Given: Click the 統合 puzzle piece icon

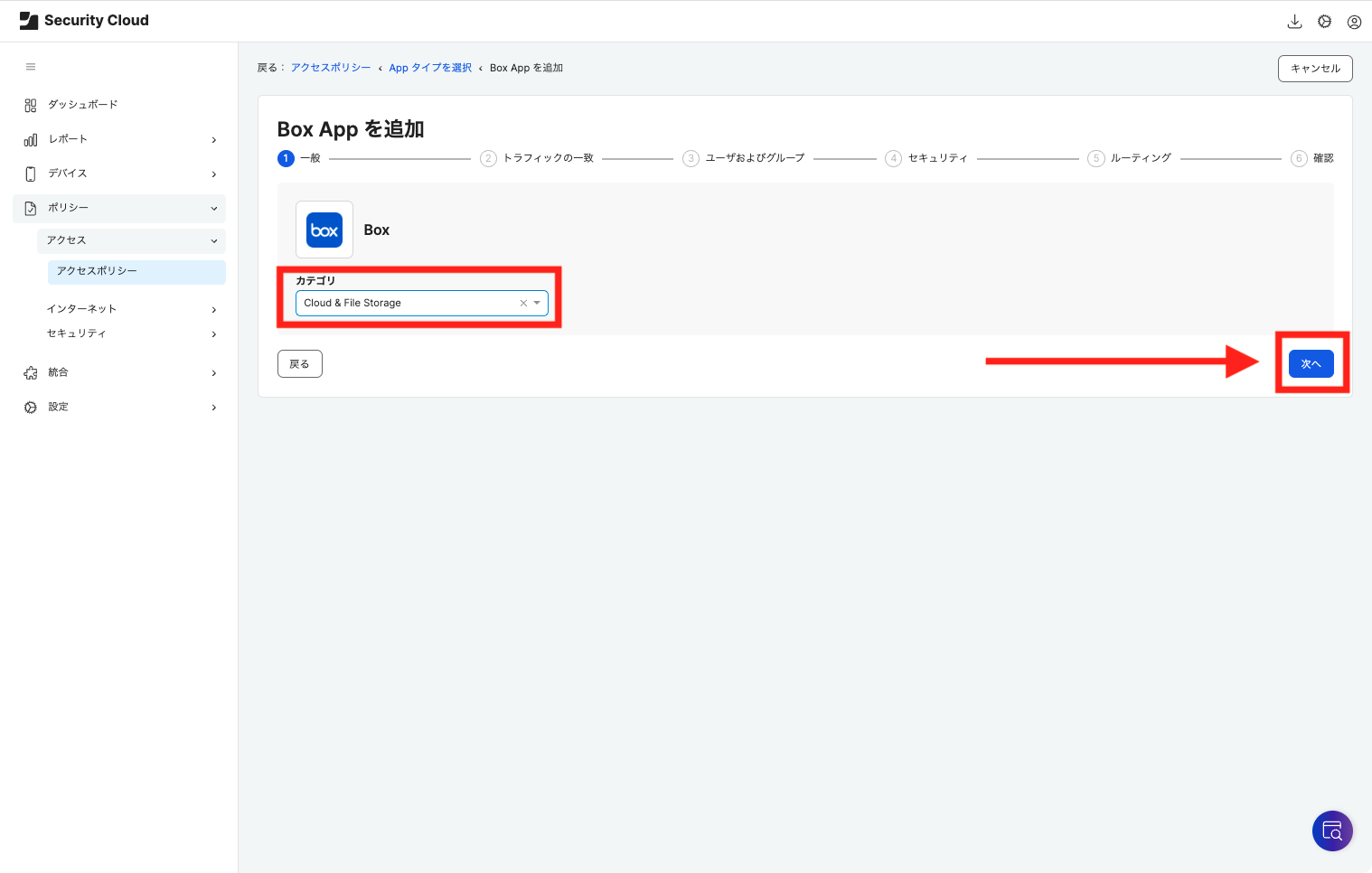Looking at the screenshot, I should tap(31, 372).
